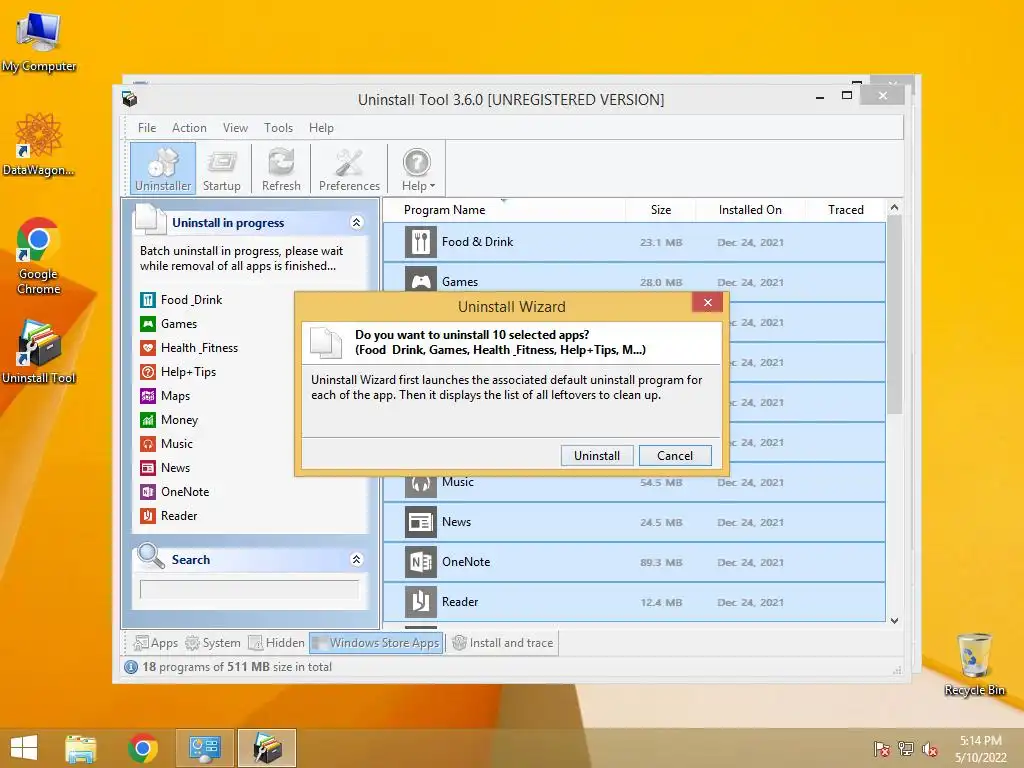This screenshot has height=768, width=1024.
Task: Click scrollbar down arrow in program list
Action: point(895,621)
